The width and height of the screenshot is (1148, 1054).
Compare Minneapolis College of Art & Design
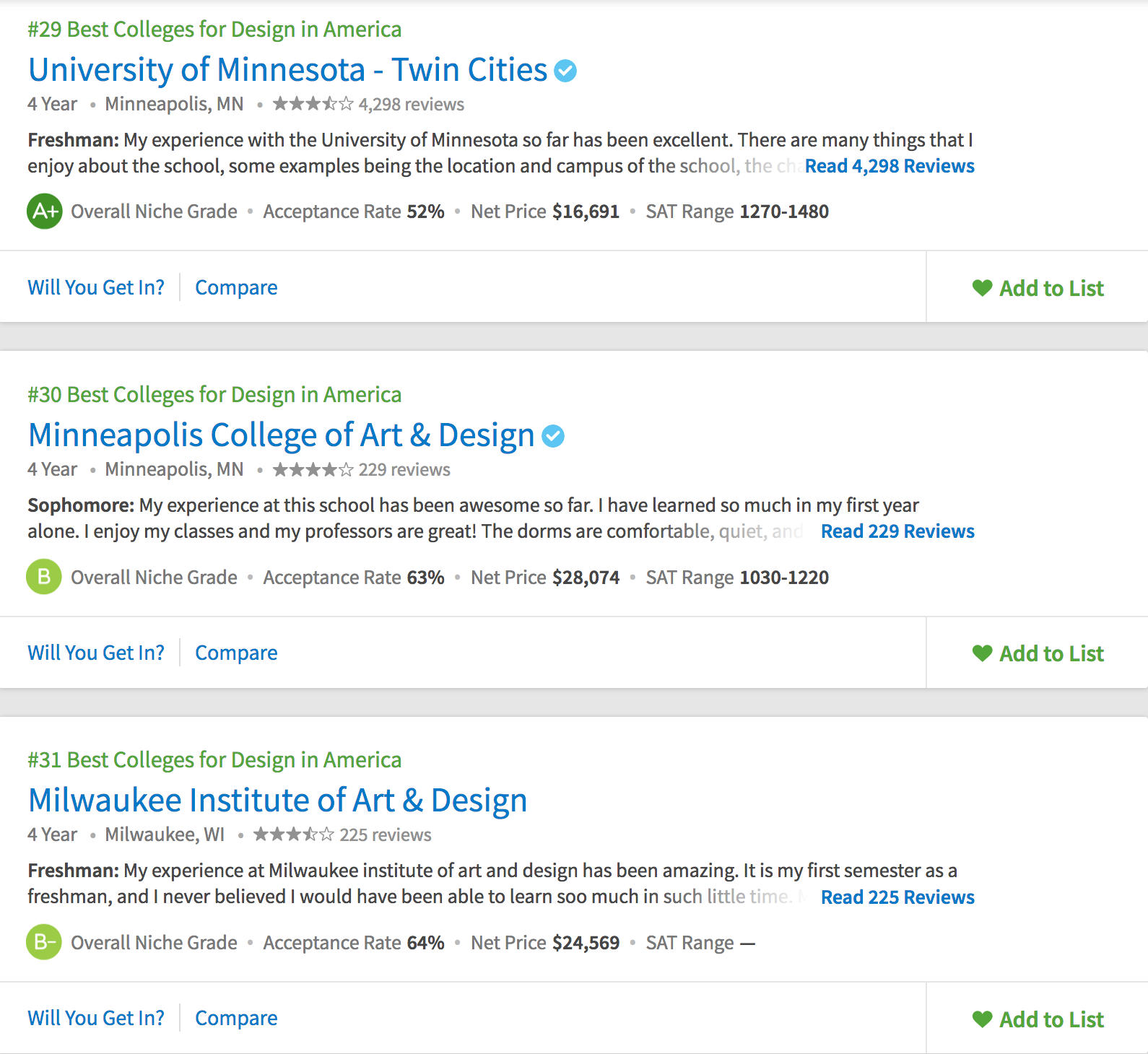236,653
